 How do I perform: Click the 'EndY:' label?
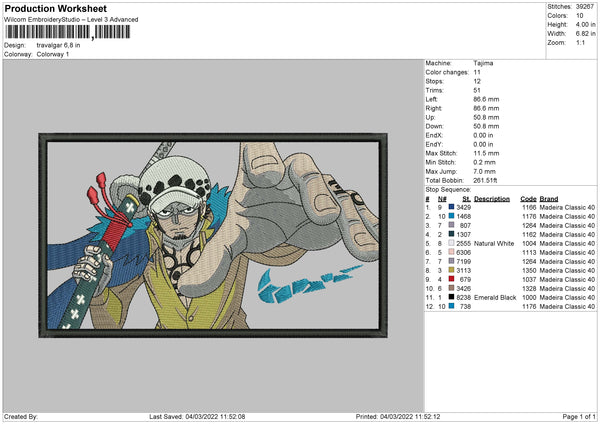pyautogui.click(x=434, y=145)
